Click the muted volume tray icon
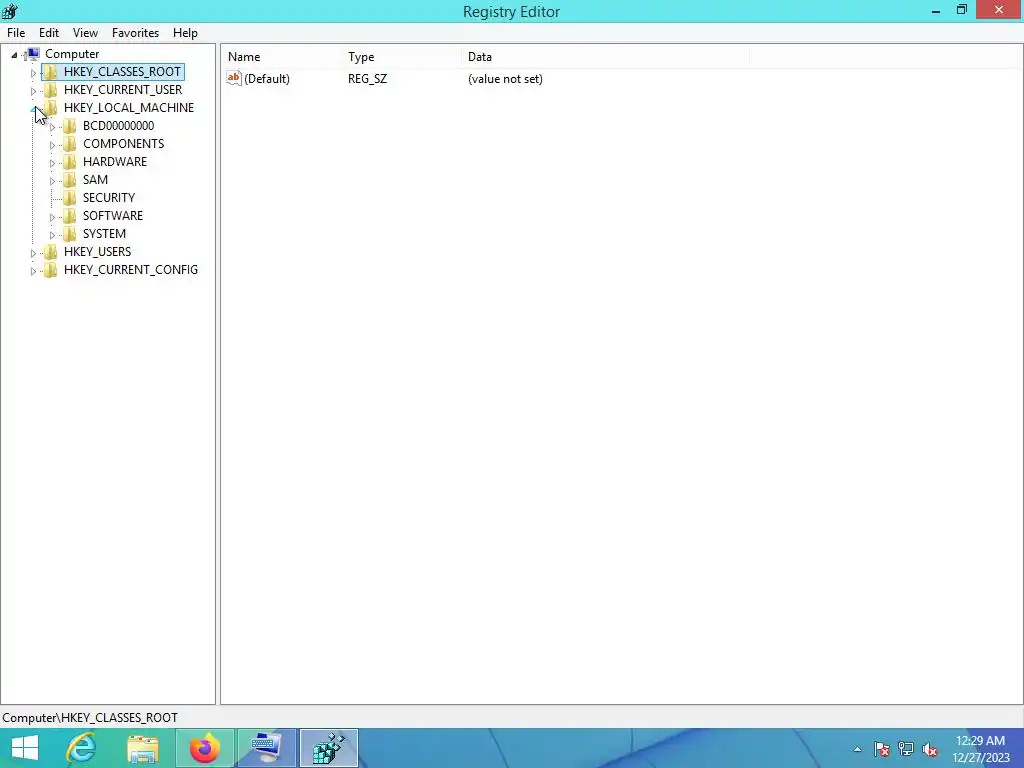Viewport: 1024px width, 768px height. click(930, 749)
